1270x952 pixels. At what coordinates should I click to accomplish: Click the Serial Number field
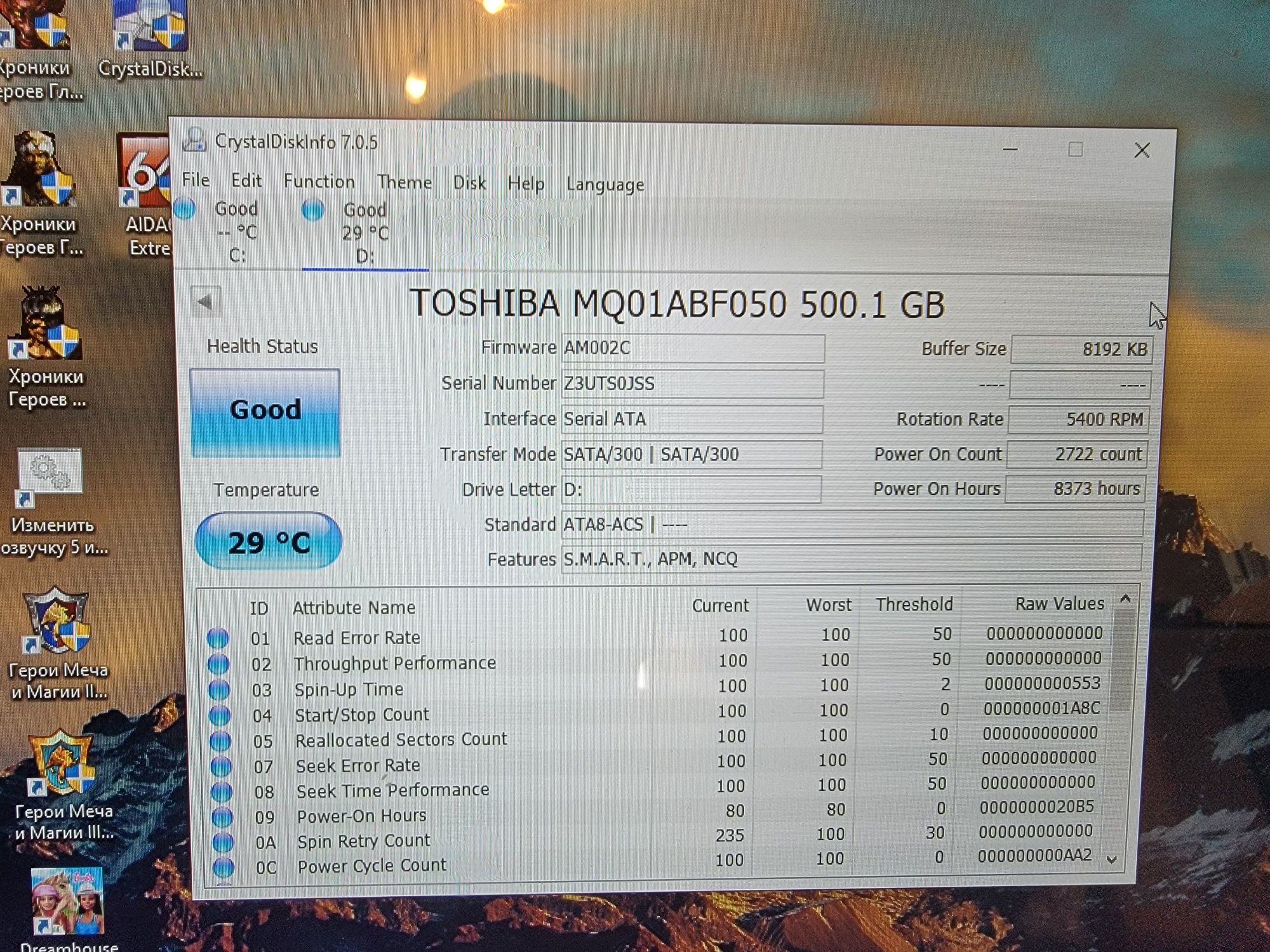coord(692,384)
